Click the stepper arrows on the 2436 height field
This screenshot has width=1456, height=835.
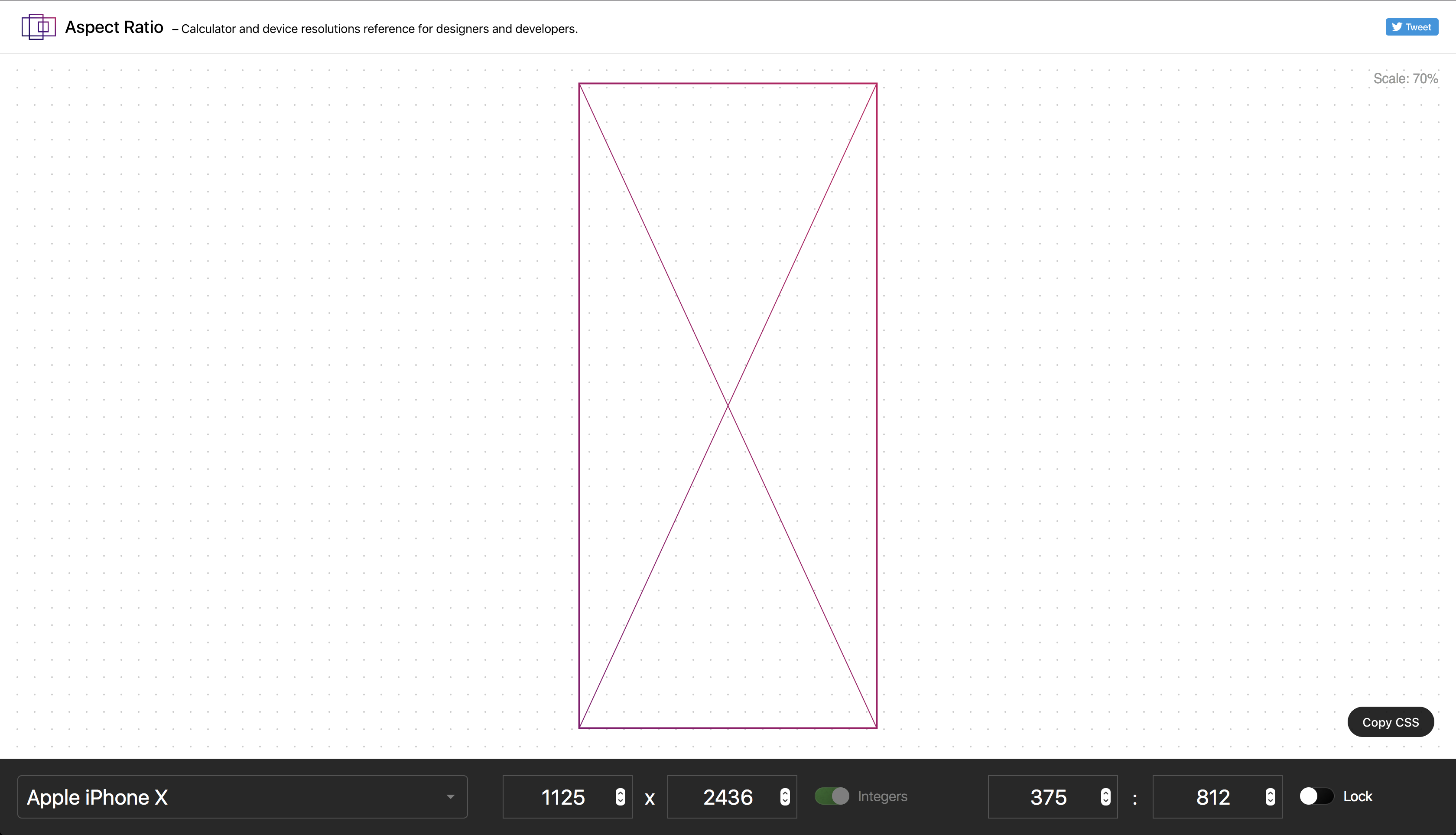[785, 797]
